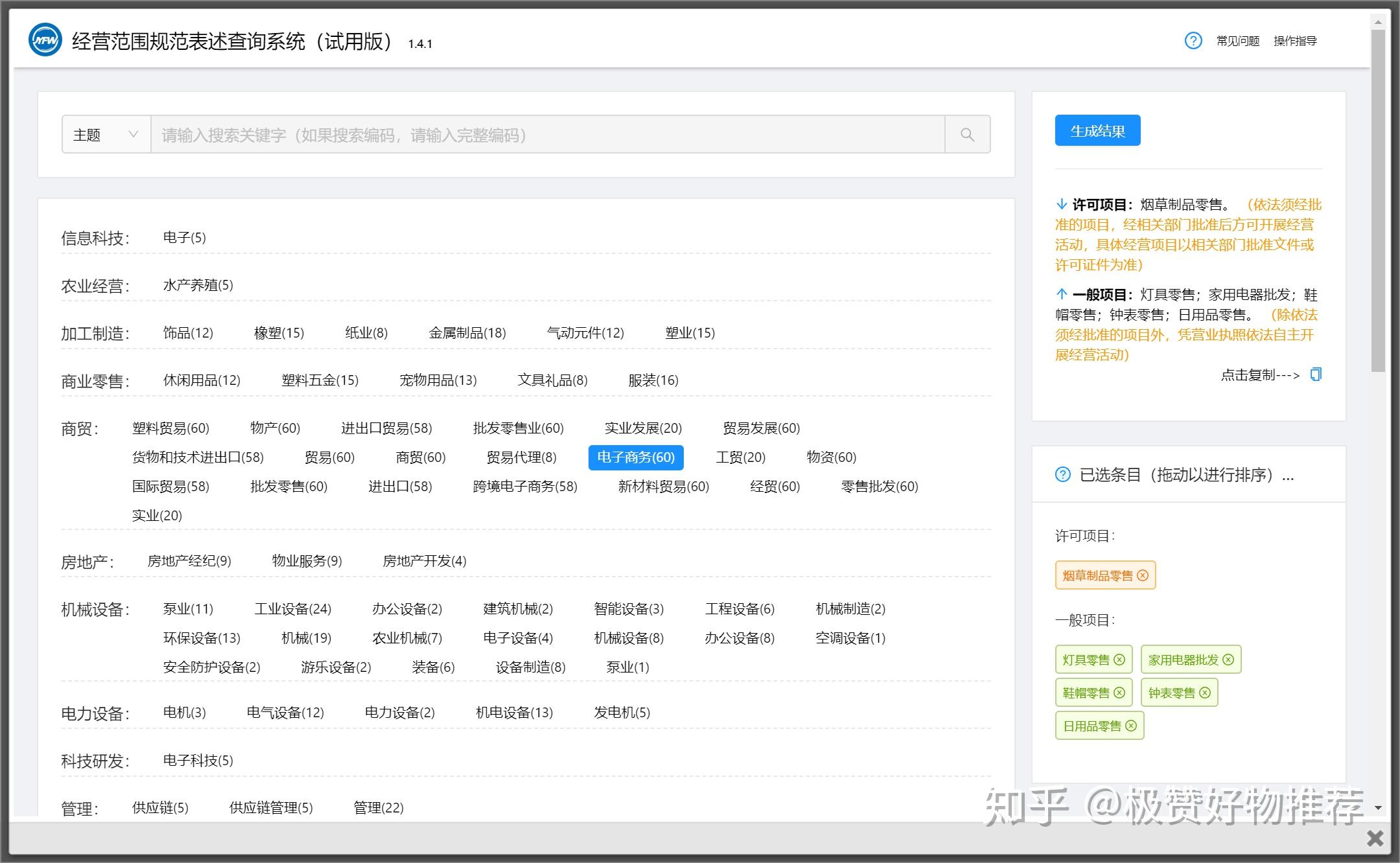Pick the 货物和技术进出口(58) topic
The image size is (1400, 863).
click(x=198, y=457)
